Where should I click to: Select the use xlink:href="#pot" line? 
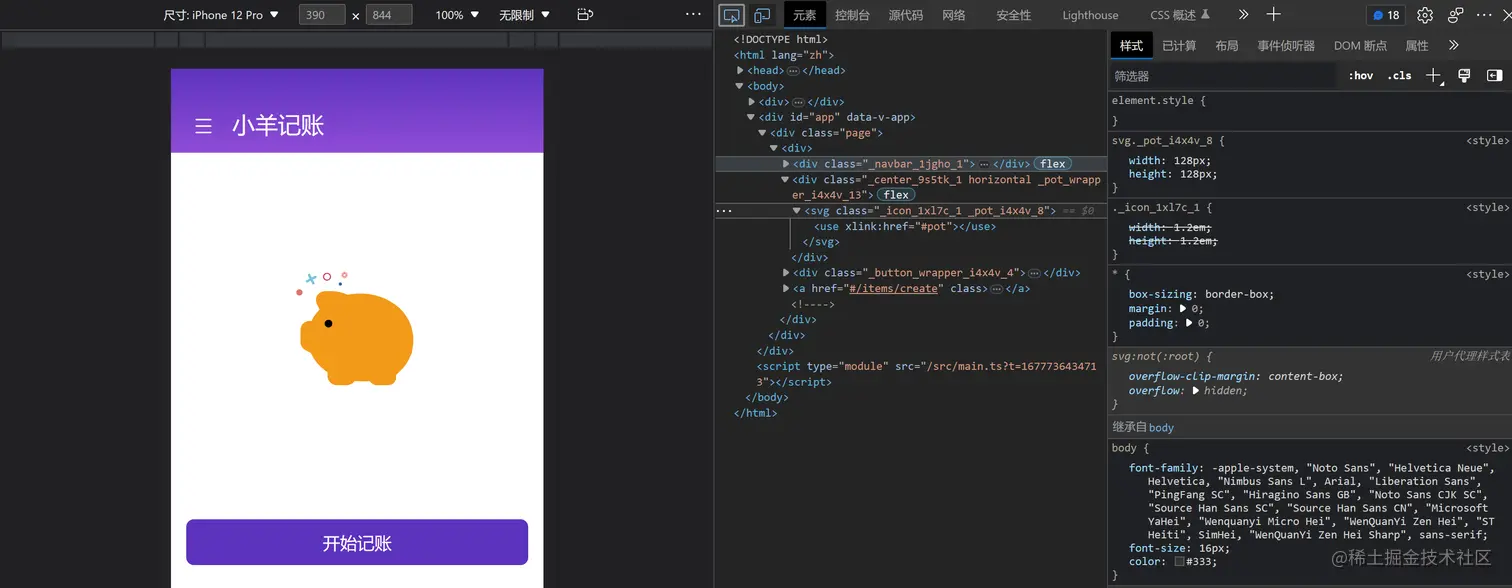(905, 227)
